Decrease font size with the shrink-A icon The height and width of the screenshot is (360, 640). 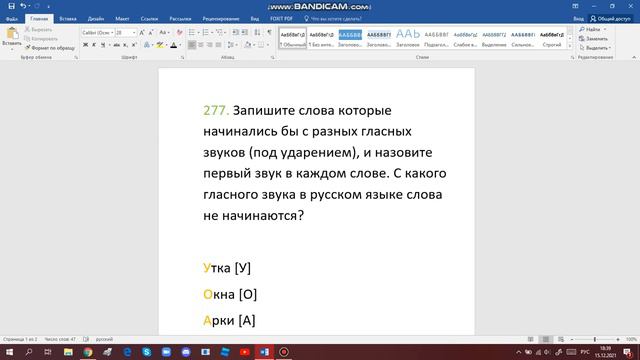151,33
